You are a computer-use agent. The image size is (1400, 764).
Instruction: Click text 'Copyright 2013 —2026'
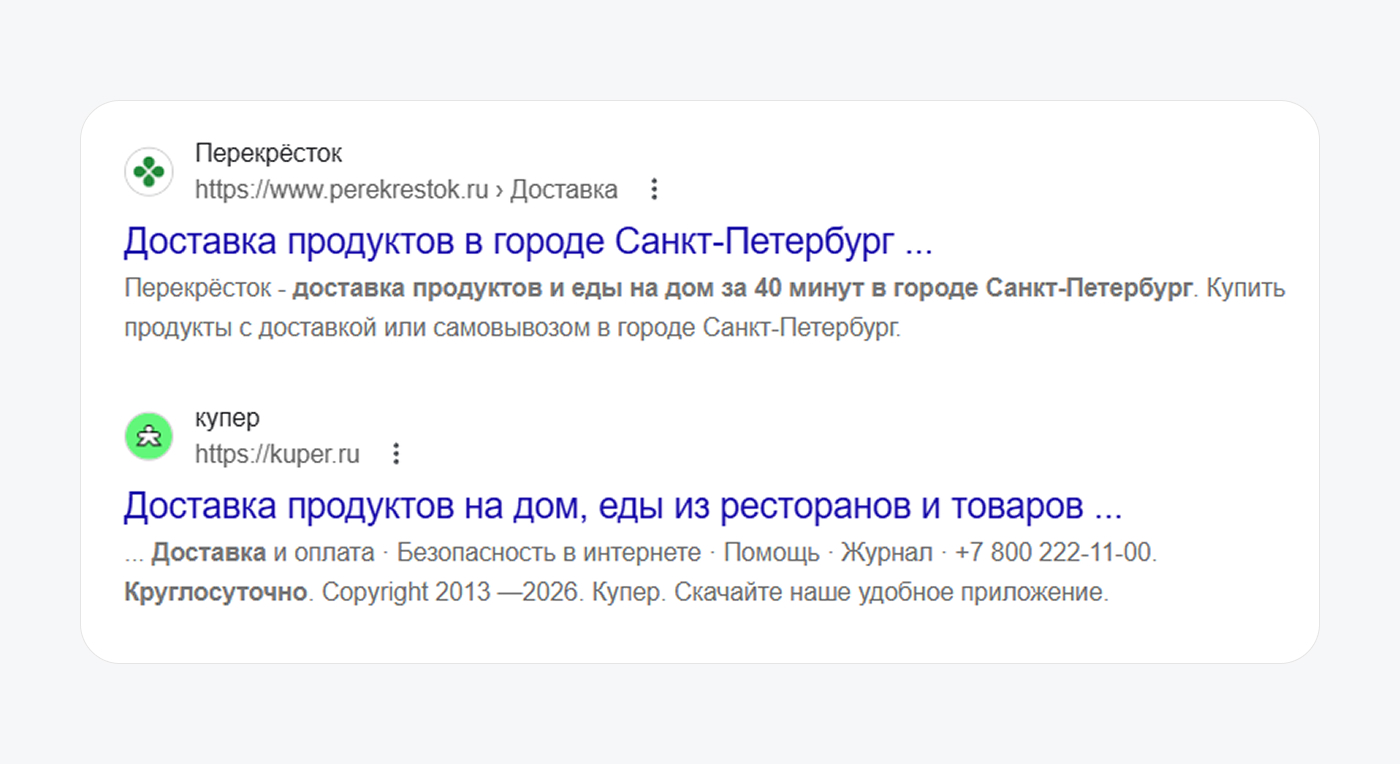(450, 592)
